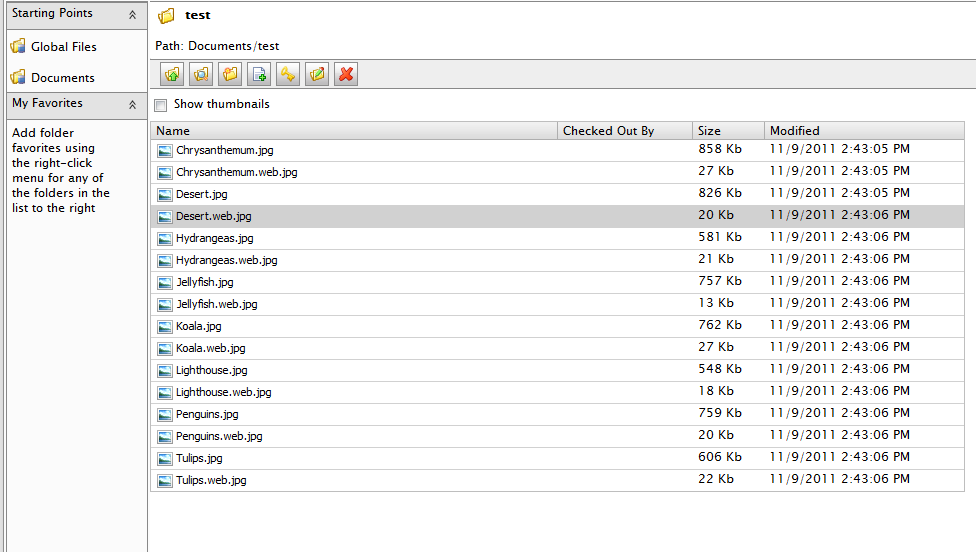Click the new folder toolbar icon

230,74
